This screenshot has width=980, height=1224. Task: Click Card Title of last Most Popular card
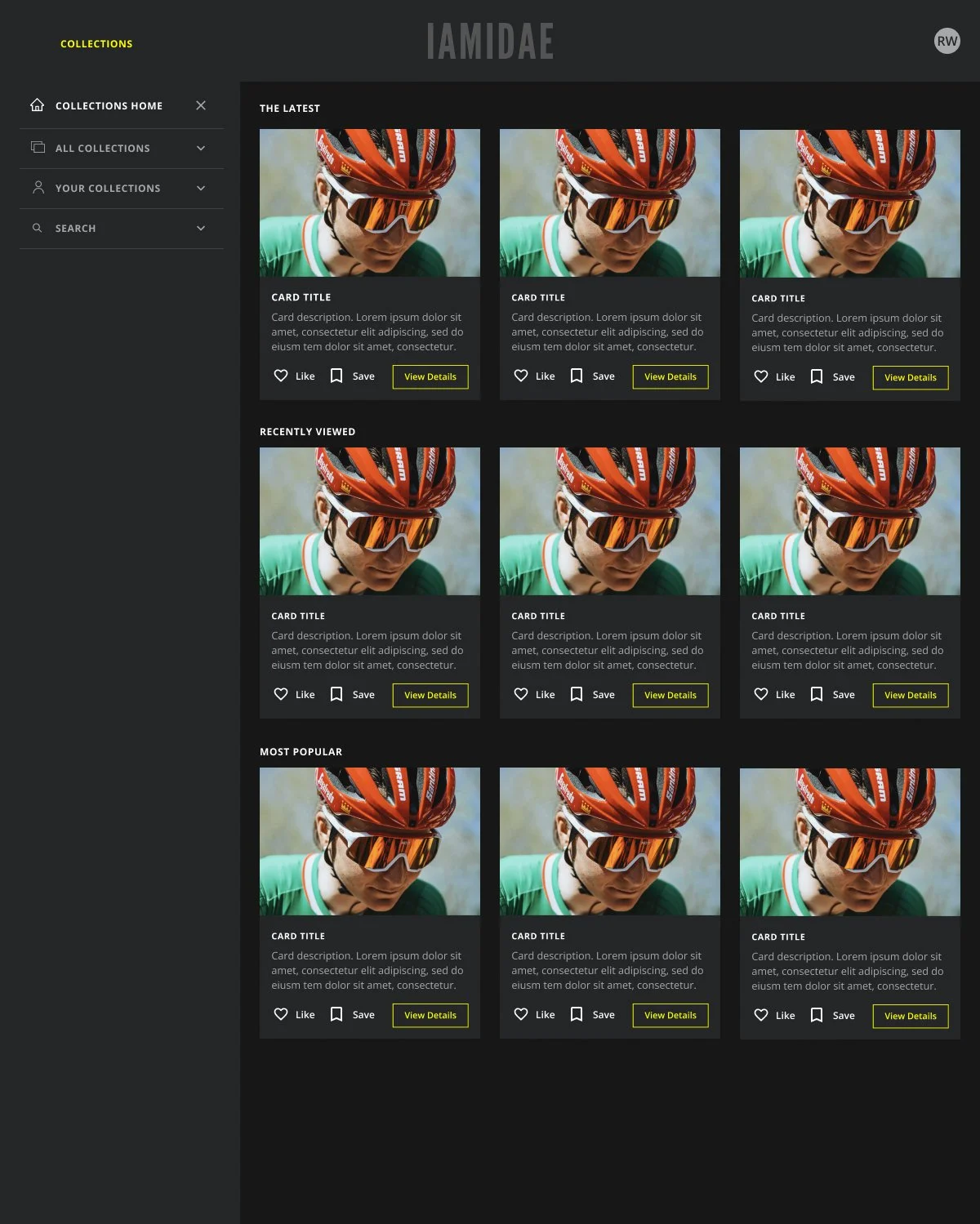pos(778,937)
